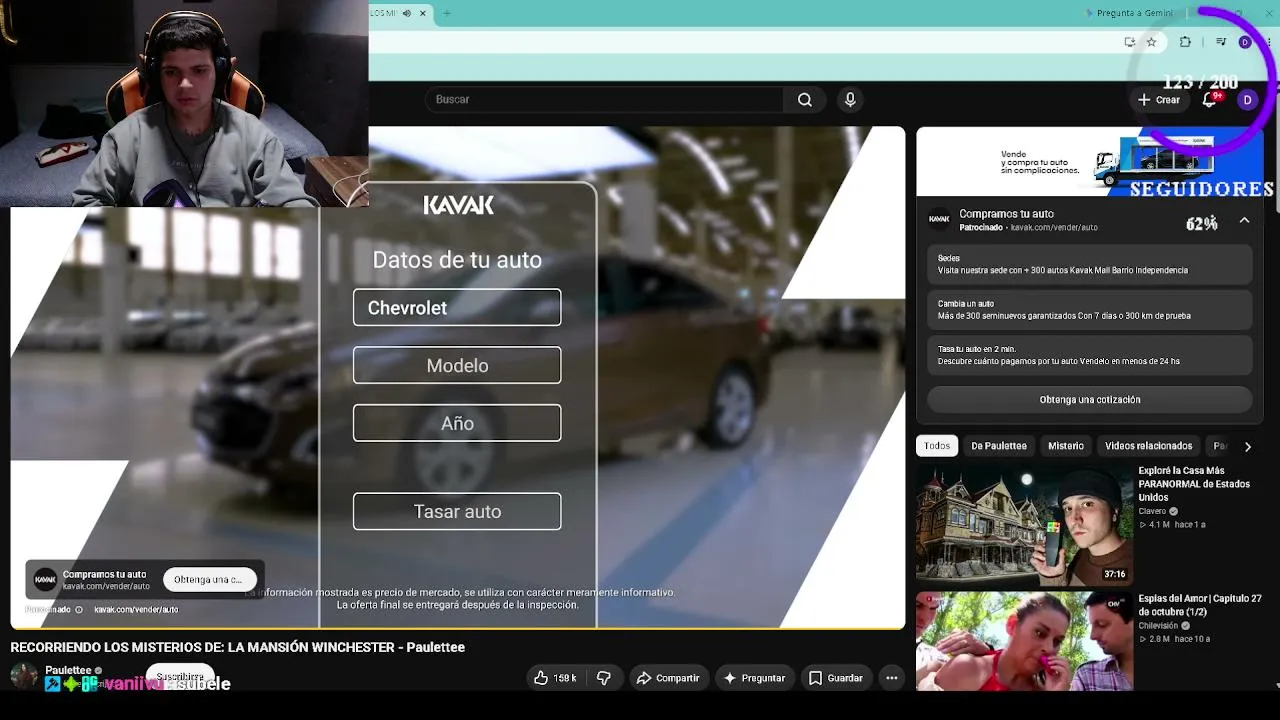Select the Videos relacionados filter chip
1280x720 pixels.
pos(1148,446)
